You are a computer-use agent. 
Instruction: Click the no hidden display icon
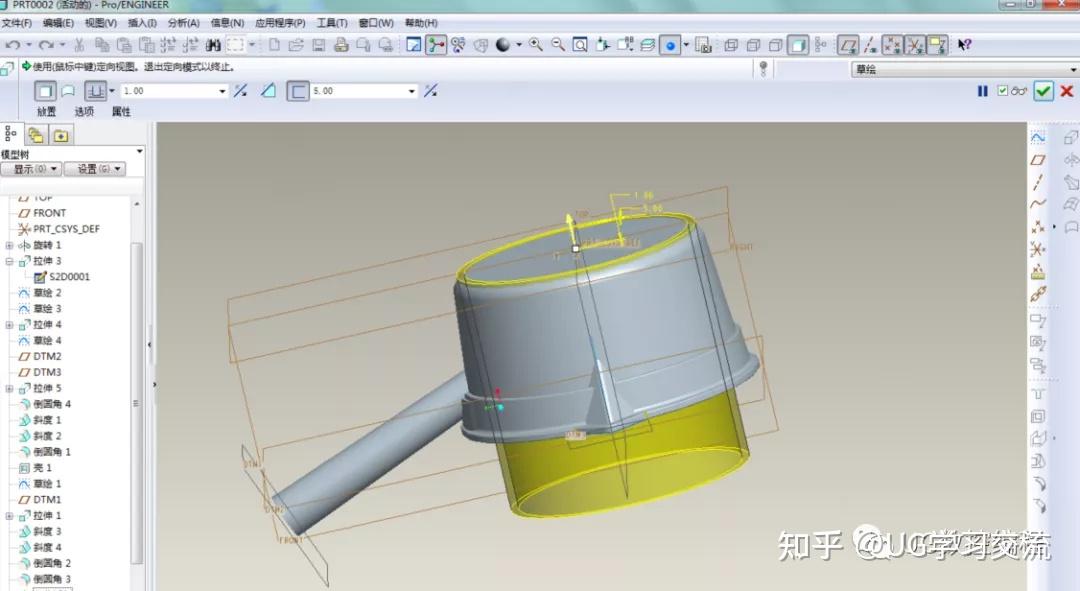click(775, 45)
